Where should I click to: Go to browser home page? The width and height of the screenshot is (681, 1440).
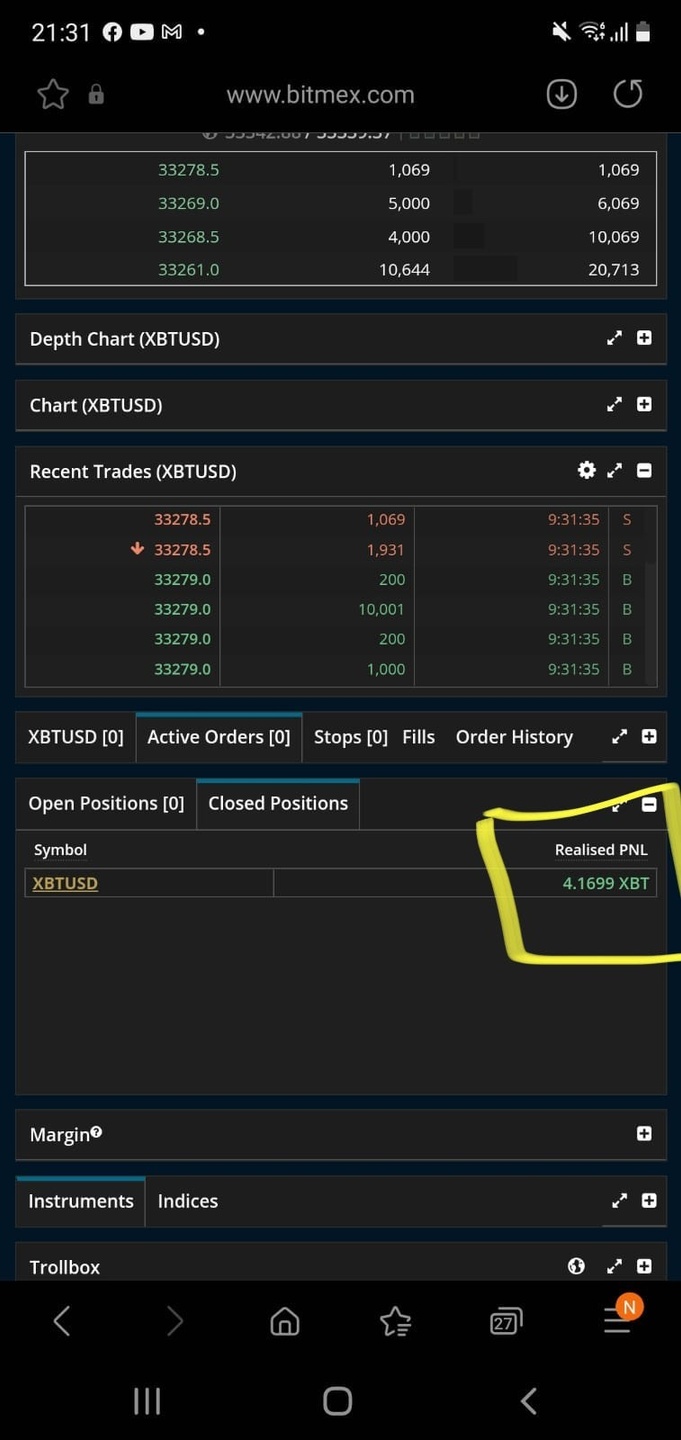pyautogui.click(x=285, y=1322)
